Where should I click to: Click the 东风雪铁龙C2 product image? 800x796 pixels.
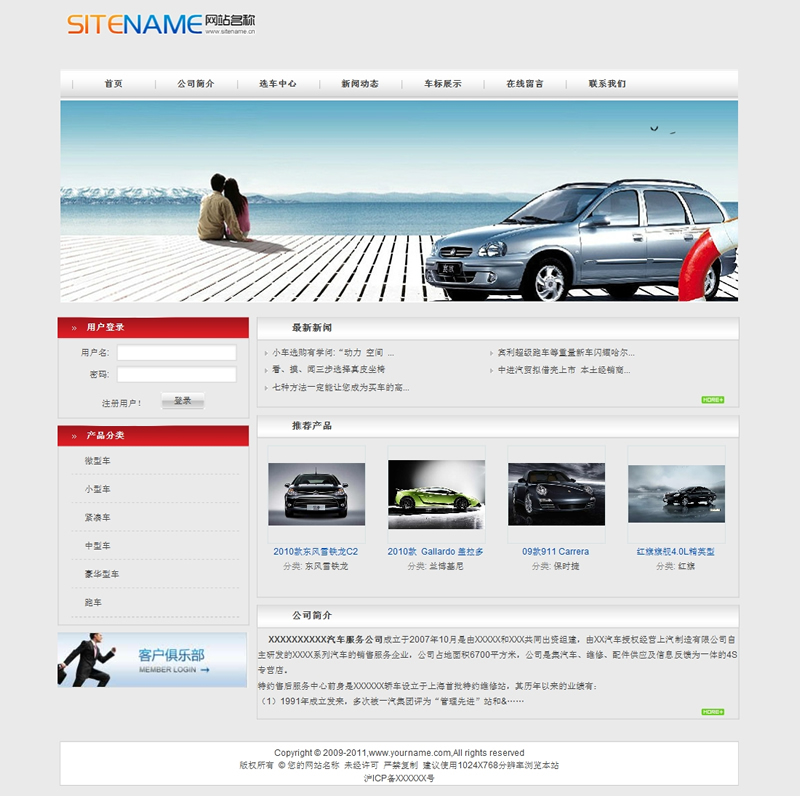click(316, 493)
